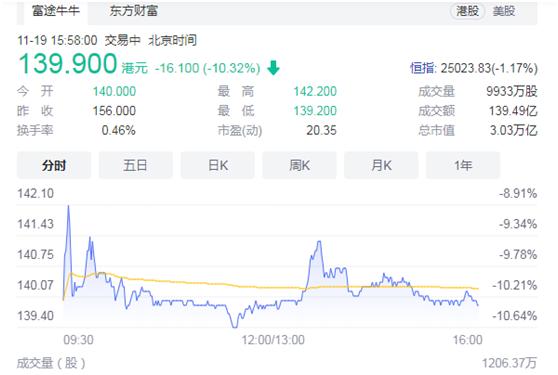Switch to the 东方财富 tab
558x375 pixels.
[134, 11]
